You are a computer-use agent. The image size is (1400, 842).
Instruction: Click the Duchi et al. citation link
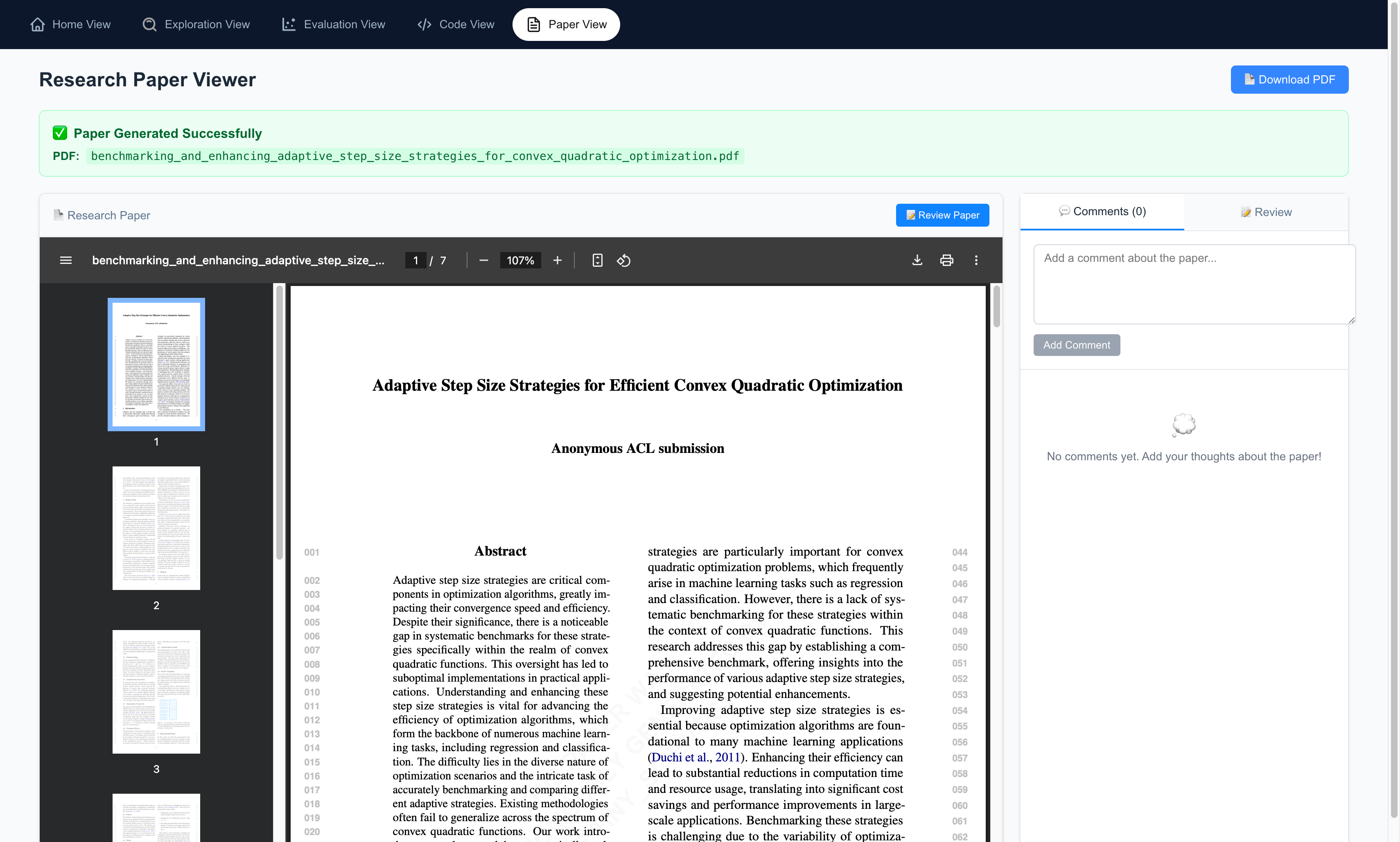pyautogui.click(x=695, y=757)
